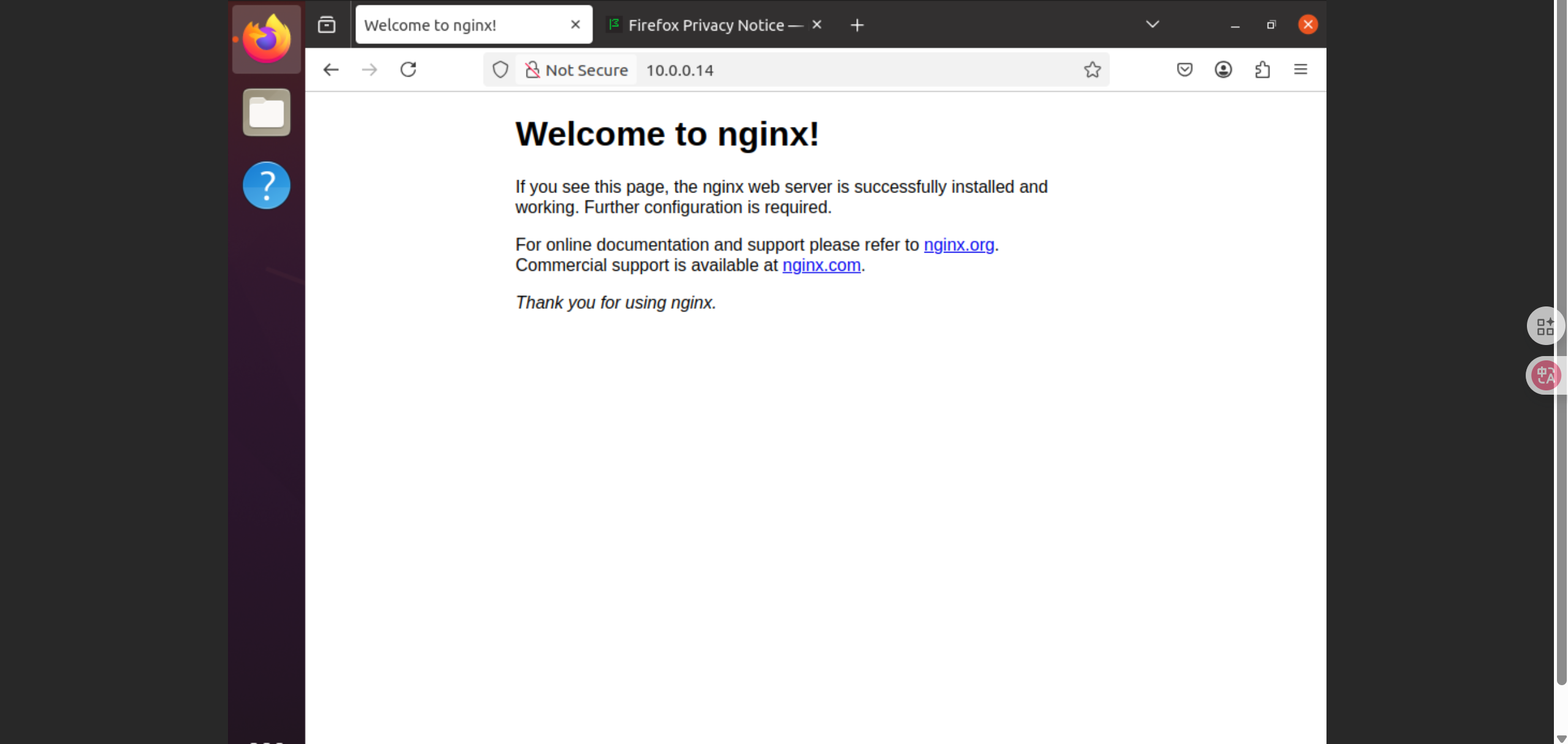Open the Help app in dock

tap(266, 185)
